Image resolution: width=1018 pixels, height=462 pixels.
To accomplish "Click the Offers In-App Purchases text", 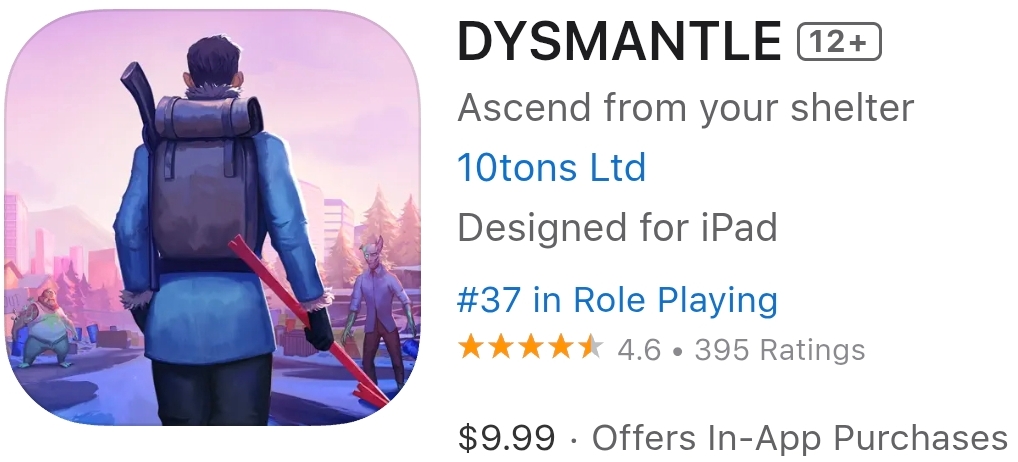I will tap(799, 437).
